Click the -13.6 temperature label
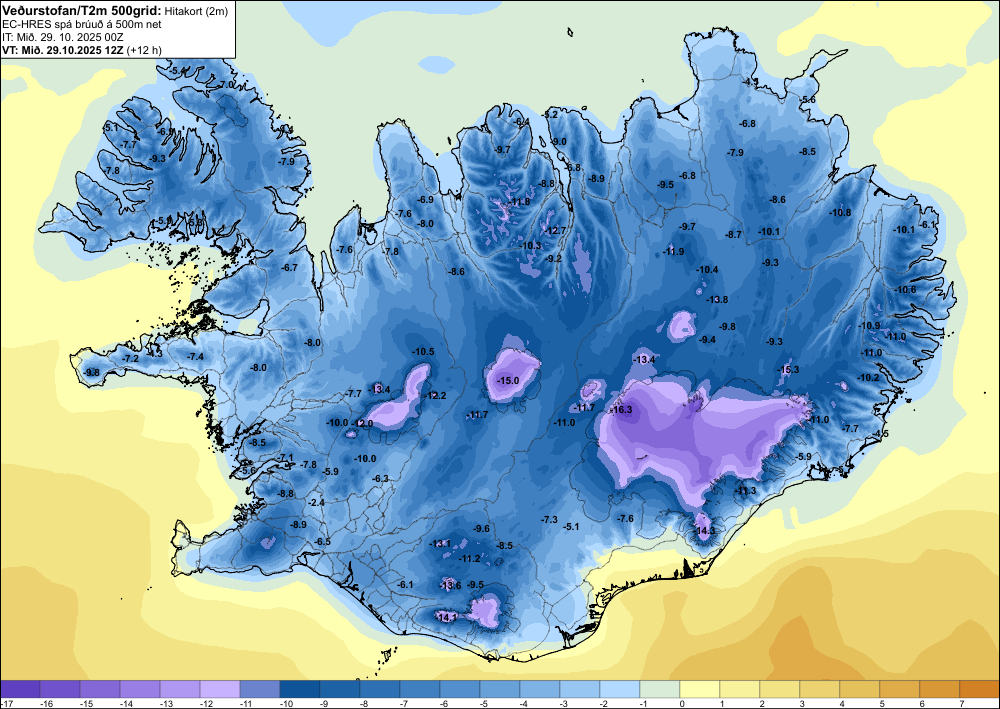This screenshot has height=709, width=1000. point(450,585)
